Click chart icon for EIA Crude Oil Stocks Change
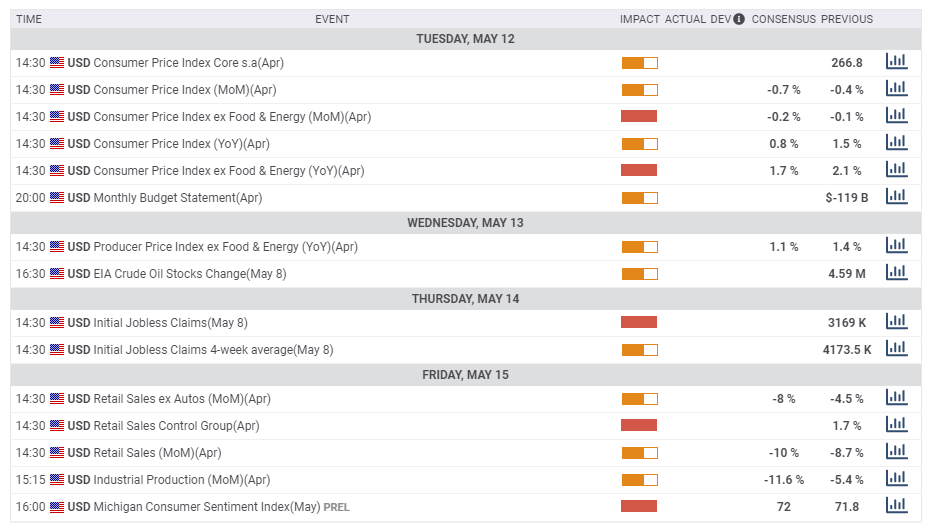This screenshot has width=926, height=523. (896, 273)
